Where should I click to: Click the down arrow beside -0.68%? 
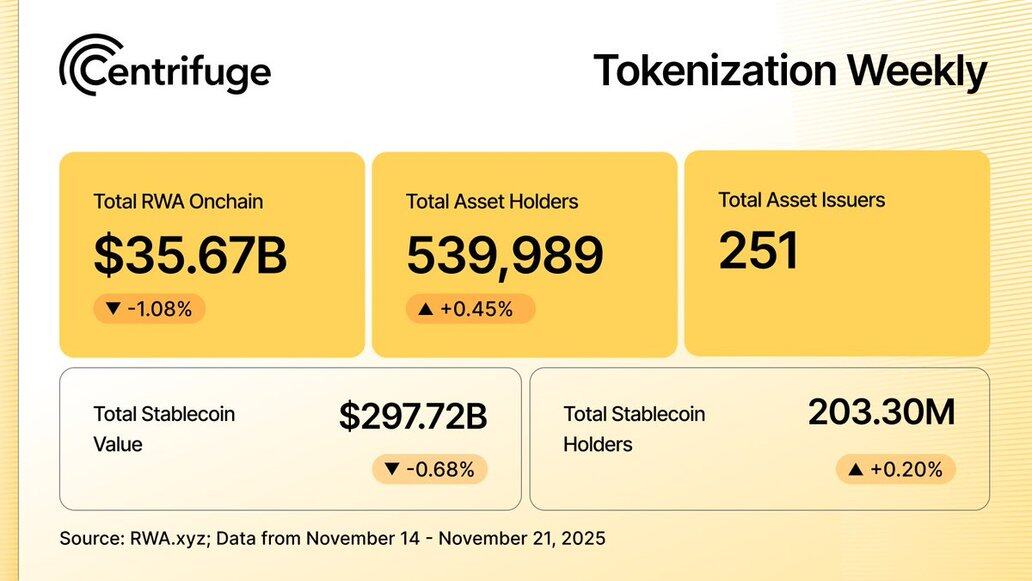pyautogui.click(x=392, y=469)
